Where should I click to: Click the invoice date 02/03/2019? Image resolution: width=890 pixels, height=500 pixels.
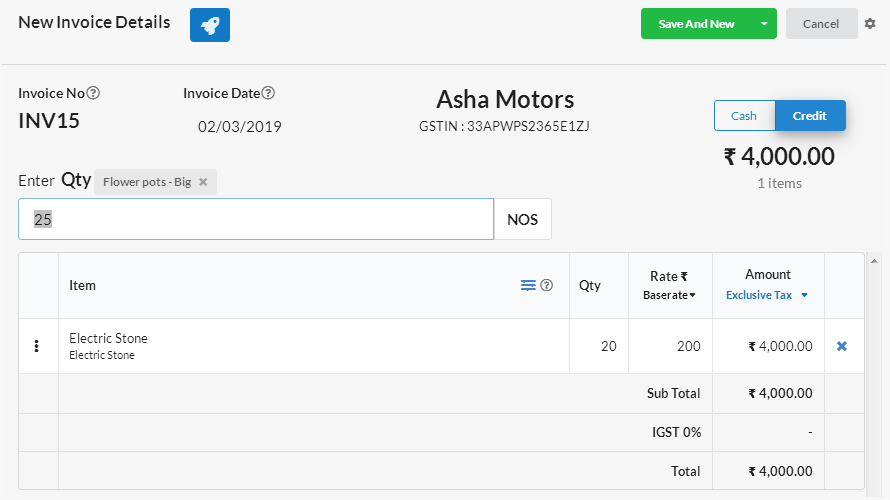[240, 127]
